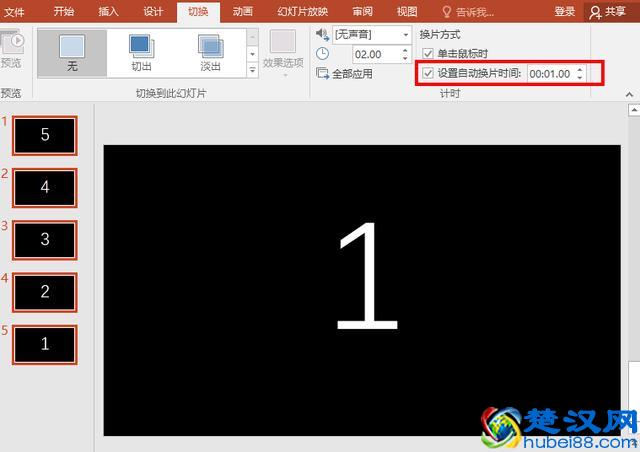The width and height of the screenshot is (640, 452).
Task: Select slide 2 thumbnail showing 4
Action: 45,188
